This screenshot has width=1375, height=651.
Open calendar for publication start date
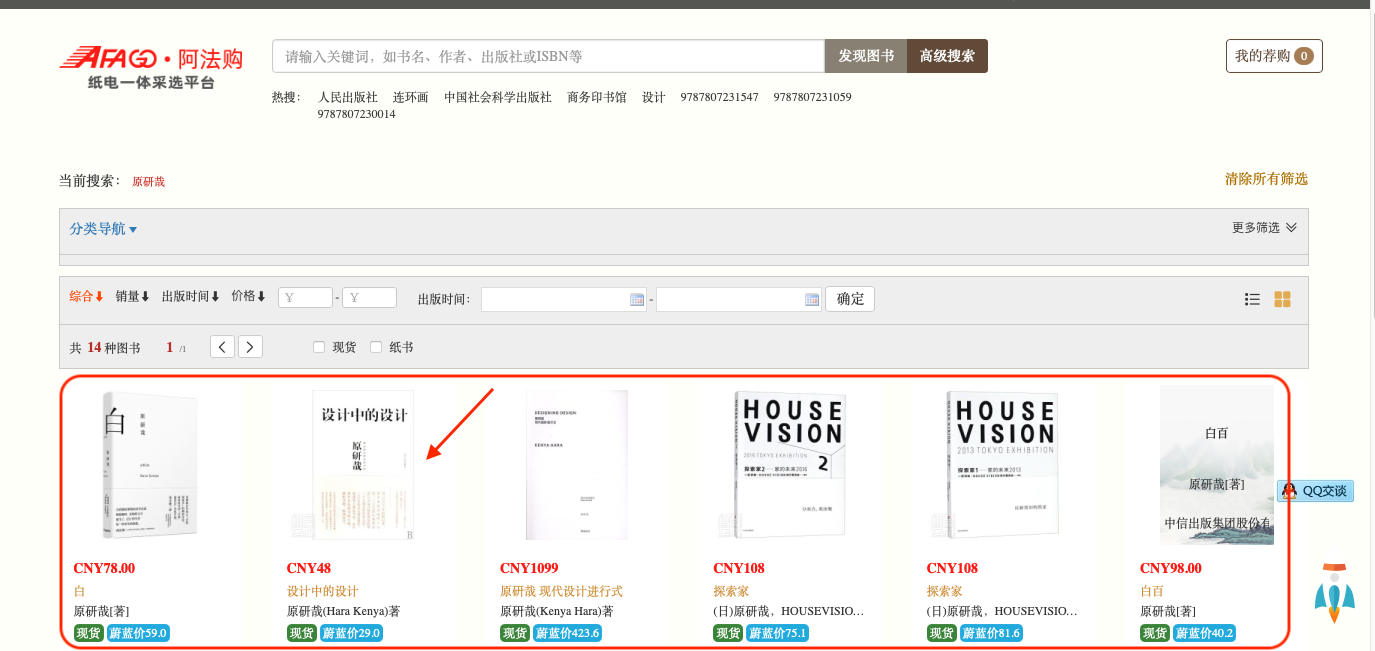[637, 299]
